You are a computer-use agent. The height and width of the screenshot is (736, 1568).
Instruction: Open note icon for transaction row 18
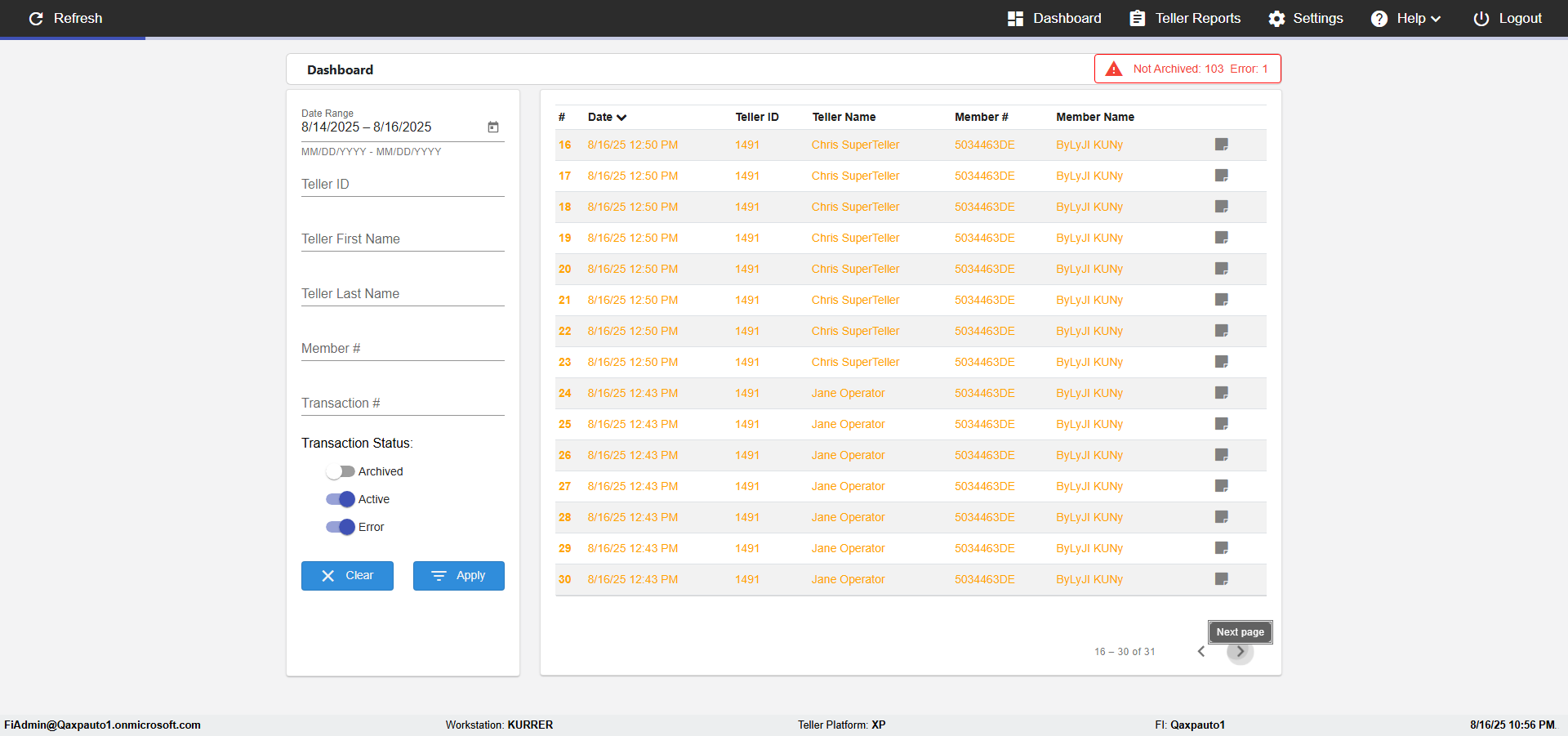pos(1222,207)
